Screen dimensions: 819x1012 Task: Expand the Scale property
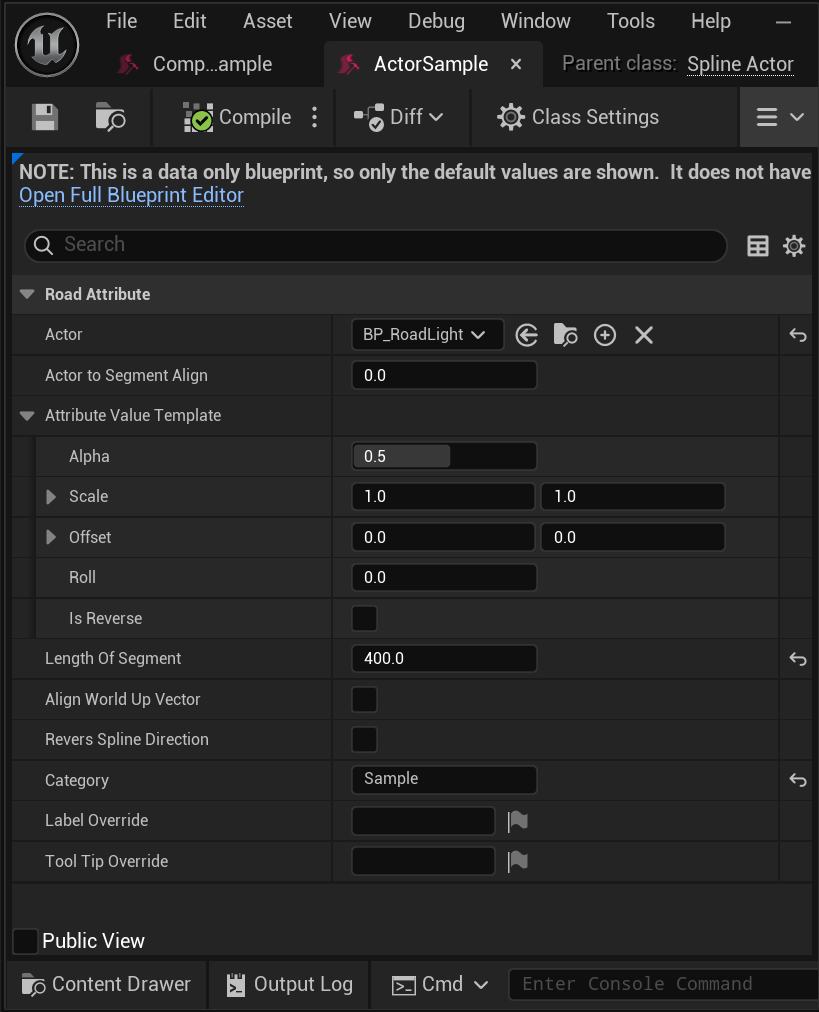(x=51, y=497)
